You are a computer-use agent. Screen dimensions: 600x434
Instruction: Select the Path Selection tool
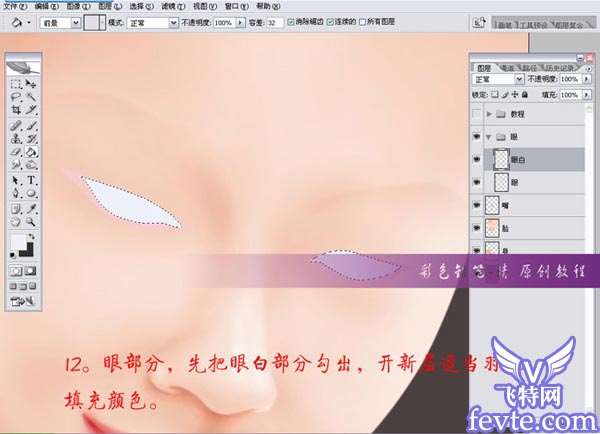pos(16,180)
